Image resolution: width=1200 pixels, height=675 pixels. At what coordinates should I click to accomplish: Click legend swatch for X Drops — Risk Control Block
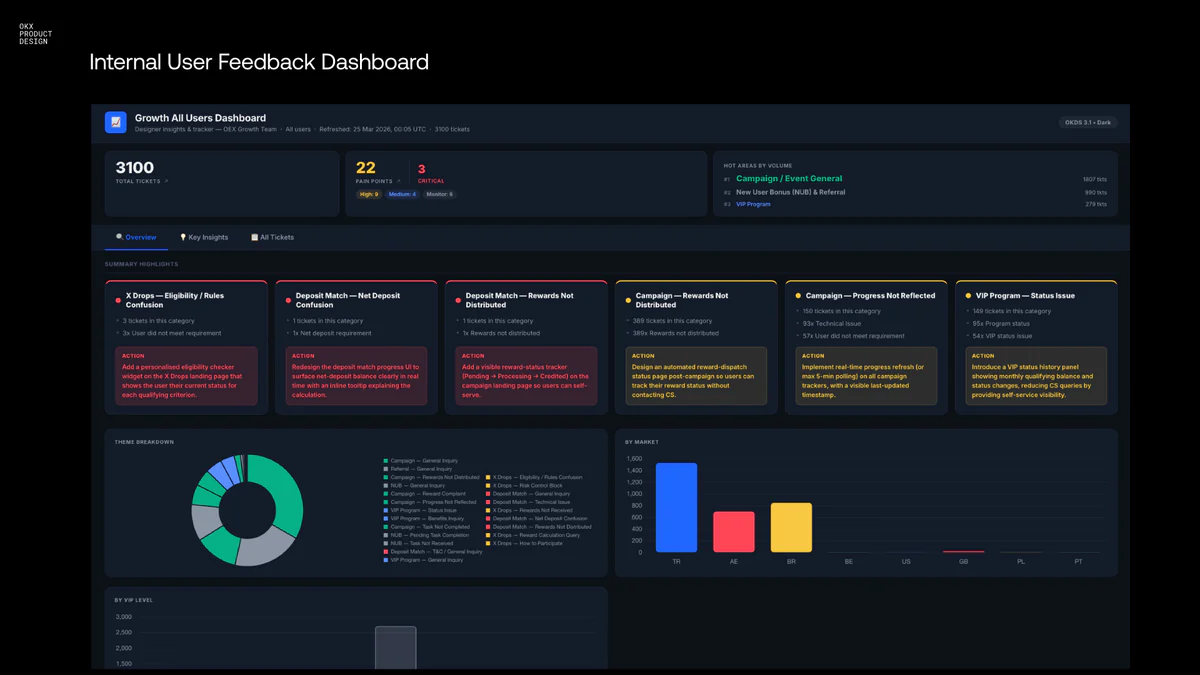click(488, 485)
